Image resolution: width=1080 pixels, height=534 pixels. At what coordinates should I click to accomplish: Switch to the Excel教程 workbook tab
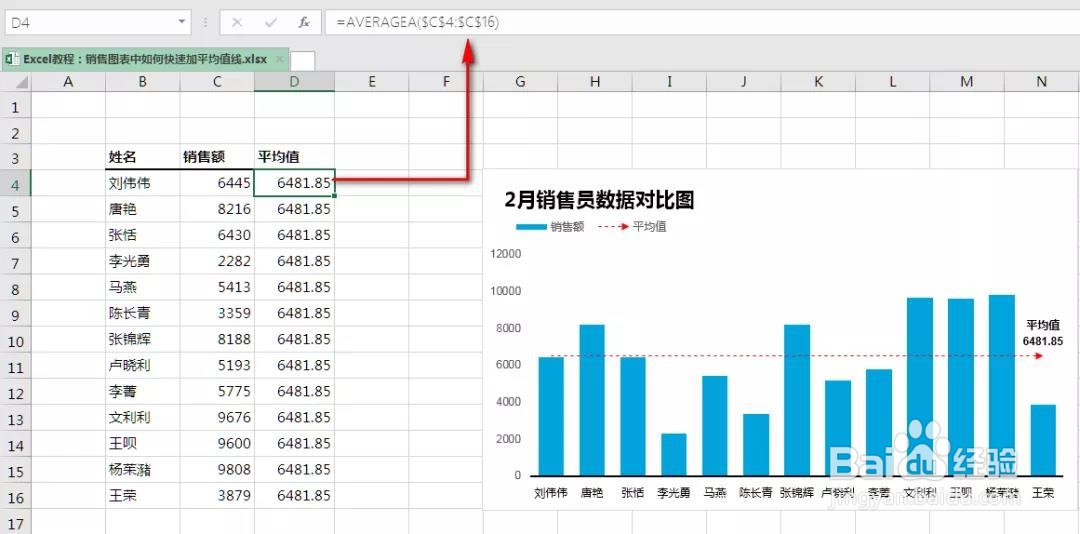[145, 59]
